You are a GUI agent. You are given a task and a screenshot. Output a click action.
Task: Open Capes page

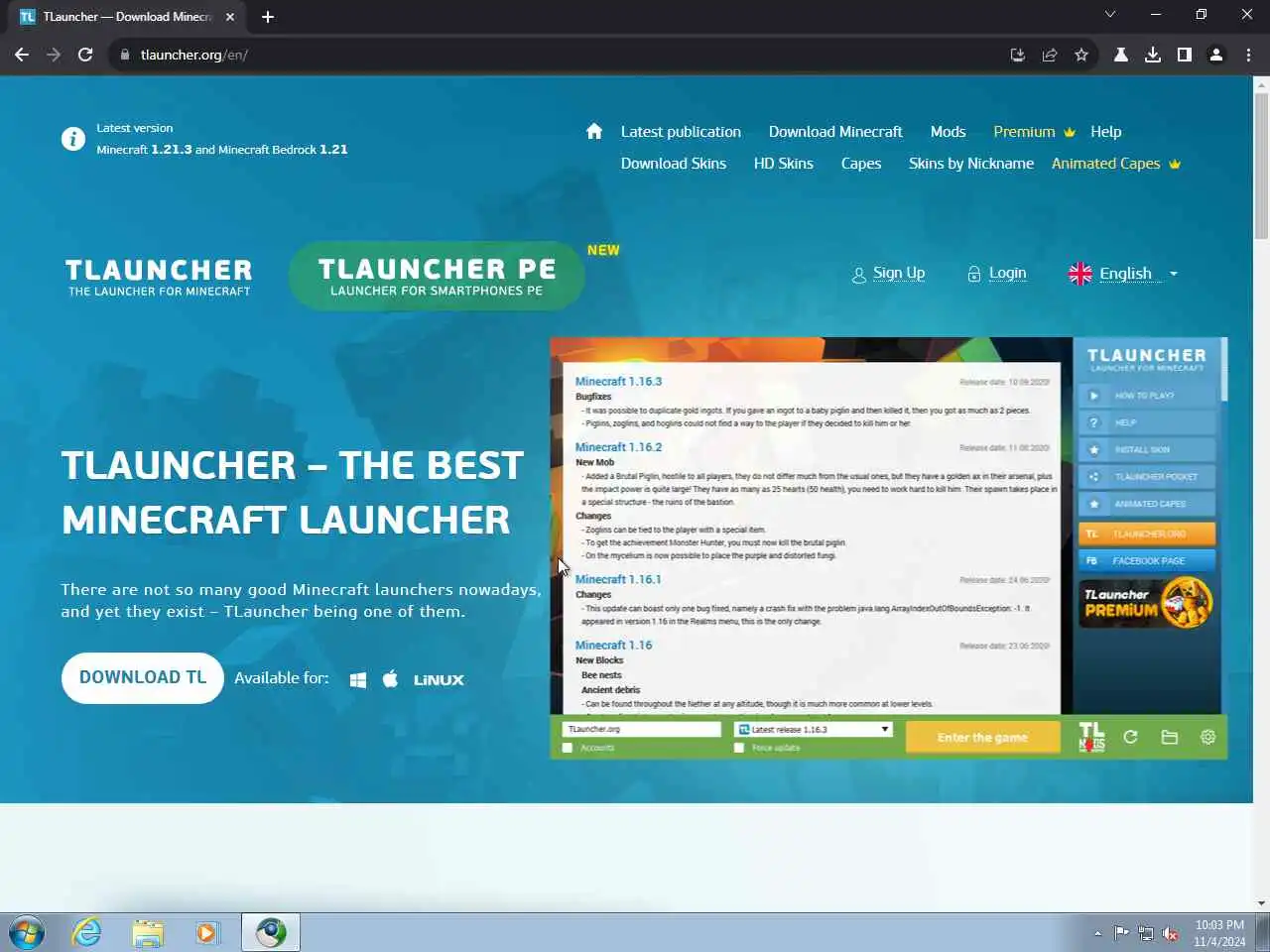click(861, 163)
